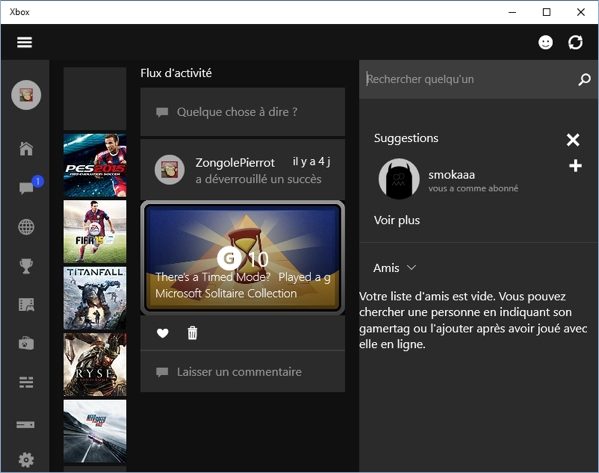This screenshot has width=599, height=473.
Task: Open the FIFA 15 game tile
Action: click(95, 232)
